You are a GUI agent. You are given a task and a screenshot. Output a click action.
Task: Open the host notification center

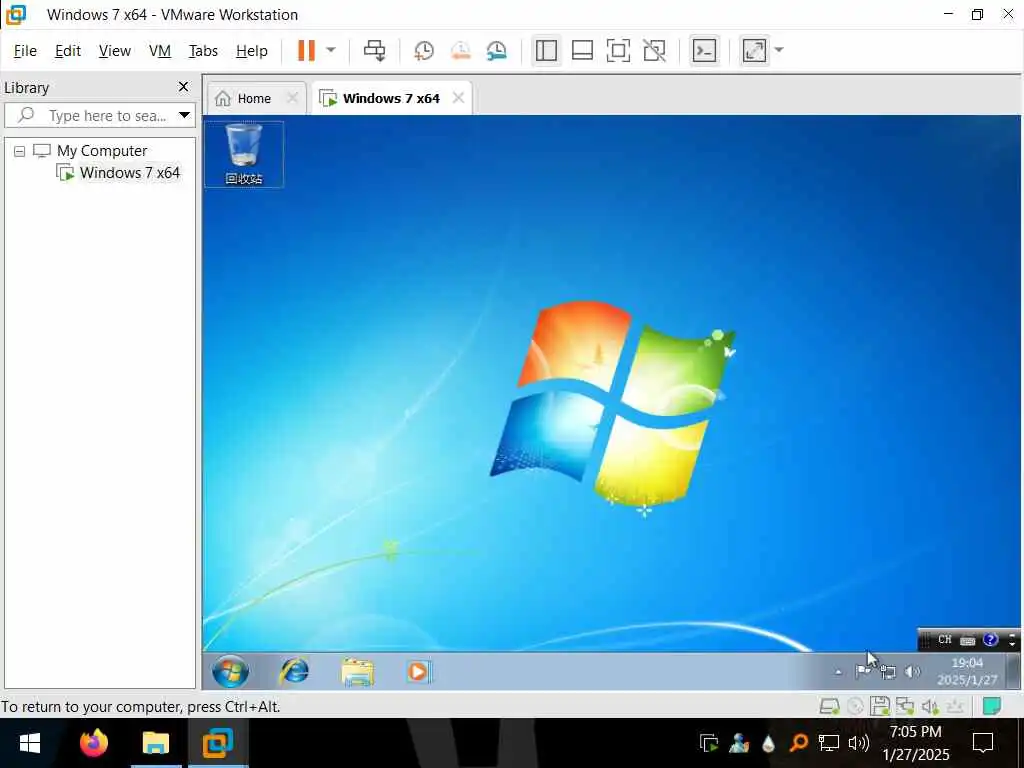[983, 743]
